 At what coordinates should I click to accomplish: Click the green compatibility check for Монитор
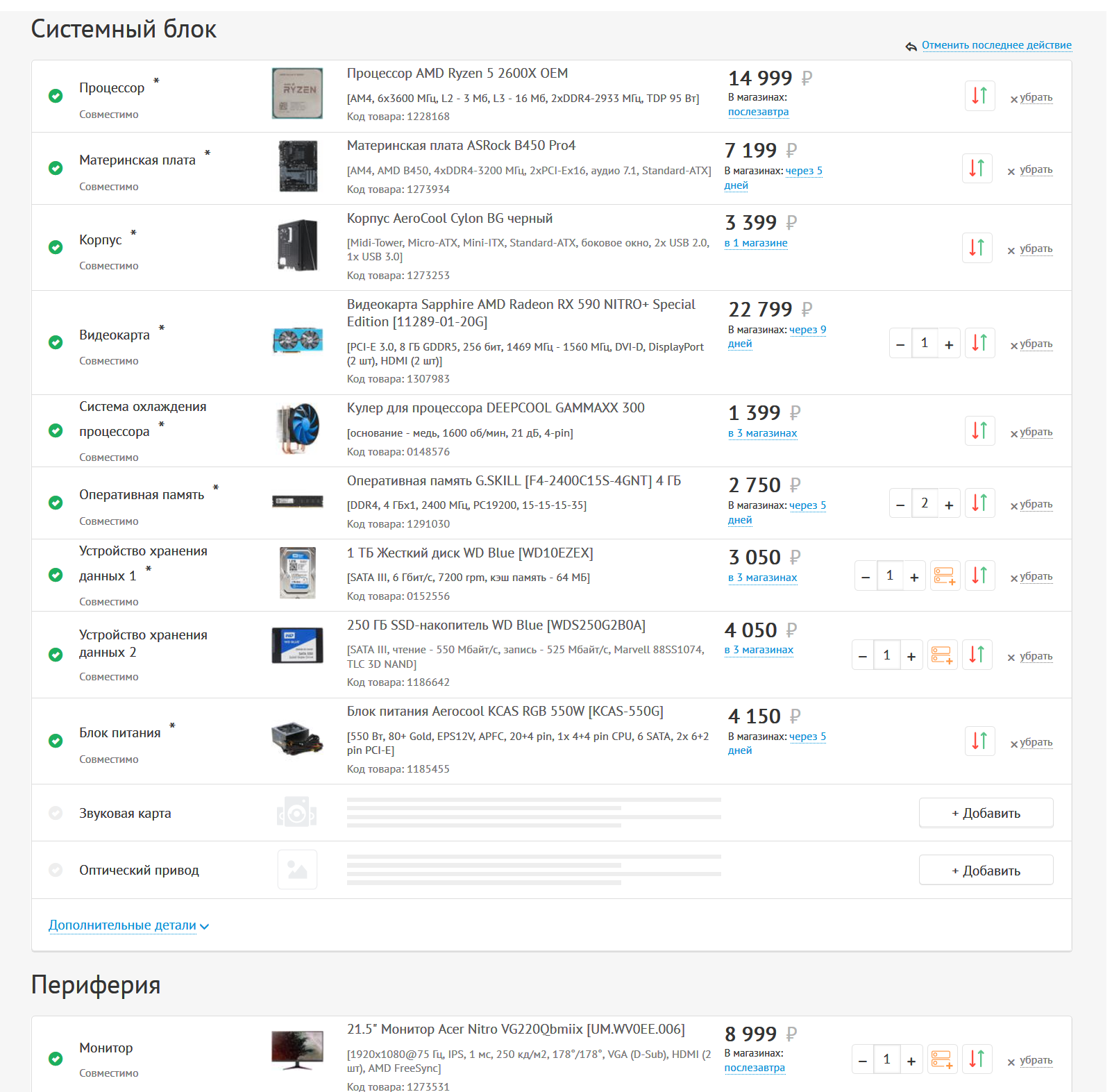tap(56, 1059)
